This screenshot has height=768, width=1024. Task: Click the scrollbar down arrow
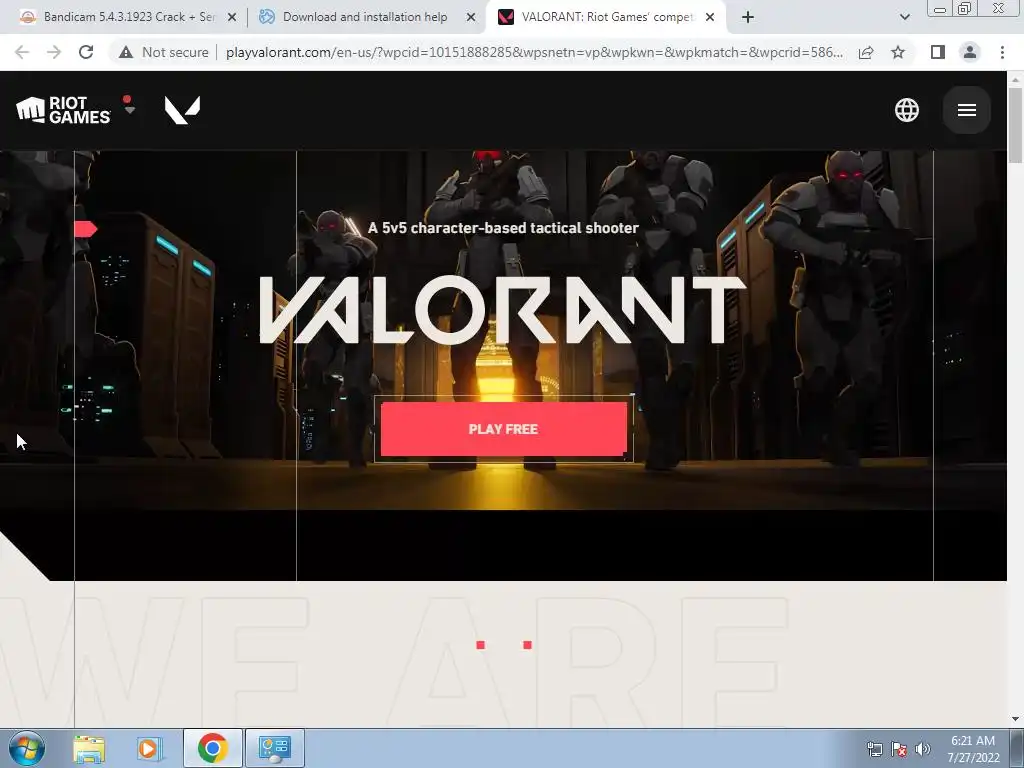1015,718
